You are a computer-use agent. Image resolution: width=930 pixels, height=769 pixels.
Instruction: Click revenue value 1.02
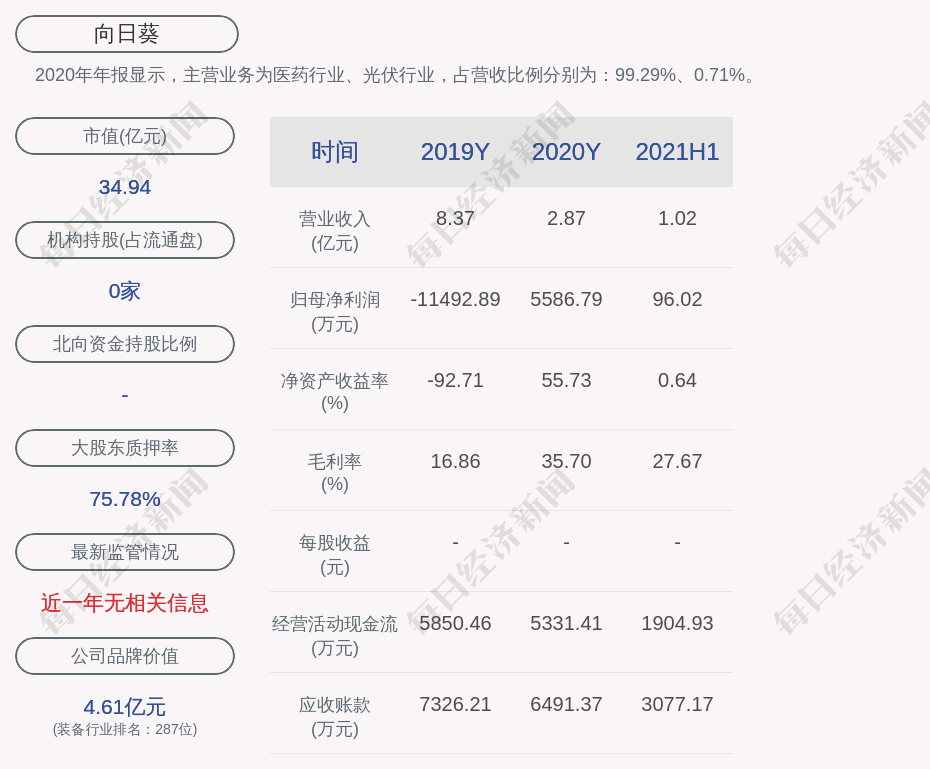pyautogui.click(x=677, y=218)
